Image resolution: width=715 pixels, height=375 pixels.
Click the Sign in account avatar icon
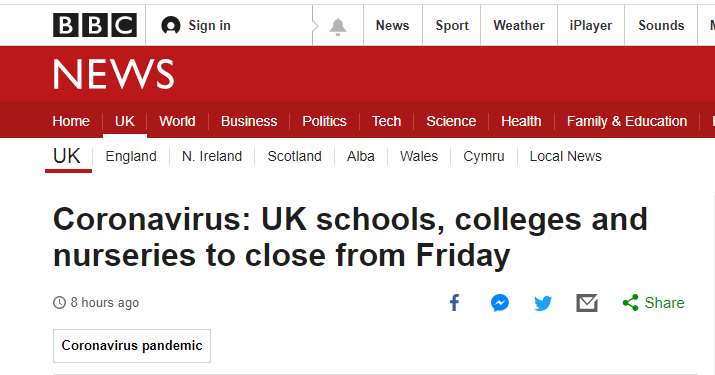[171, 26]
